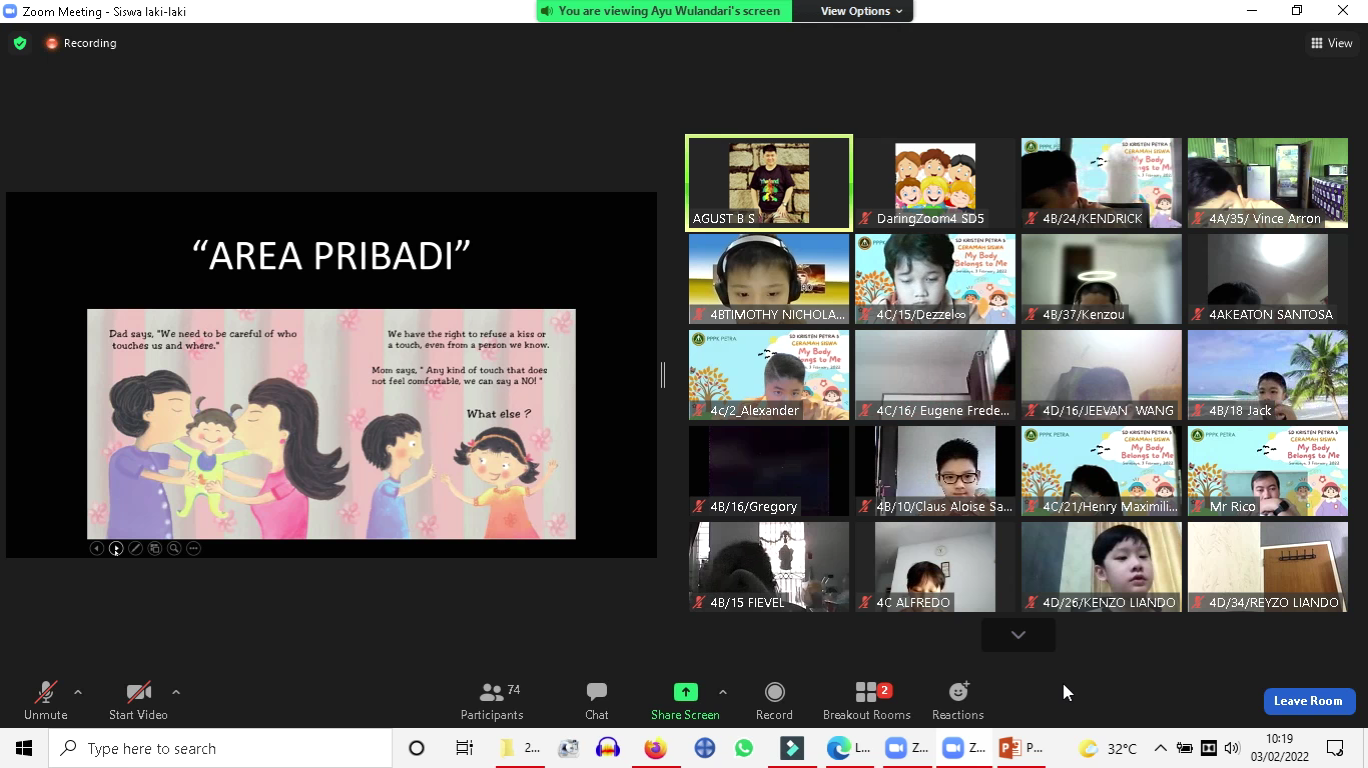
Task: Open WhatsApp from the taskbar
Action: (x=743, y=748)
